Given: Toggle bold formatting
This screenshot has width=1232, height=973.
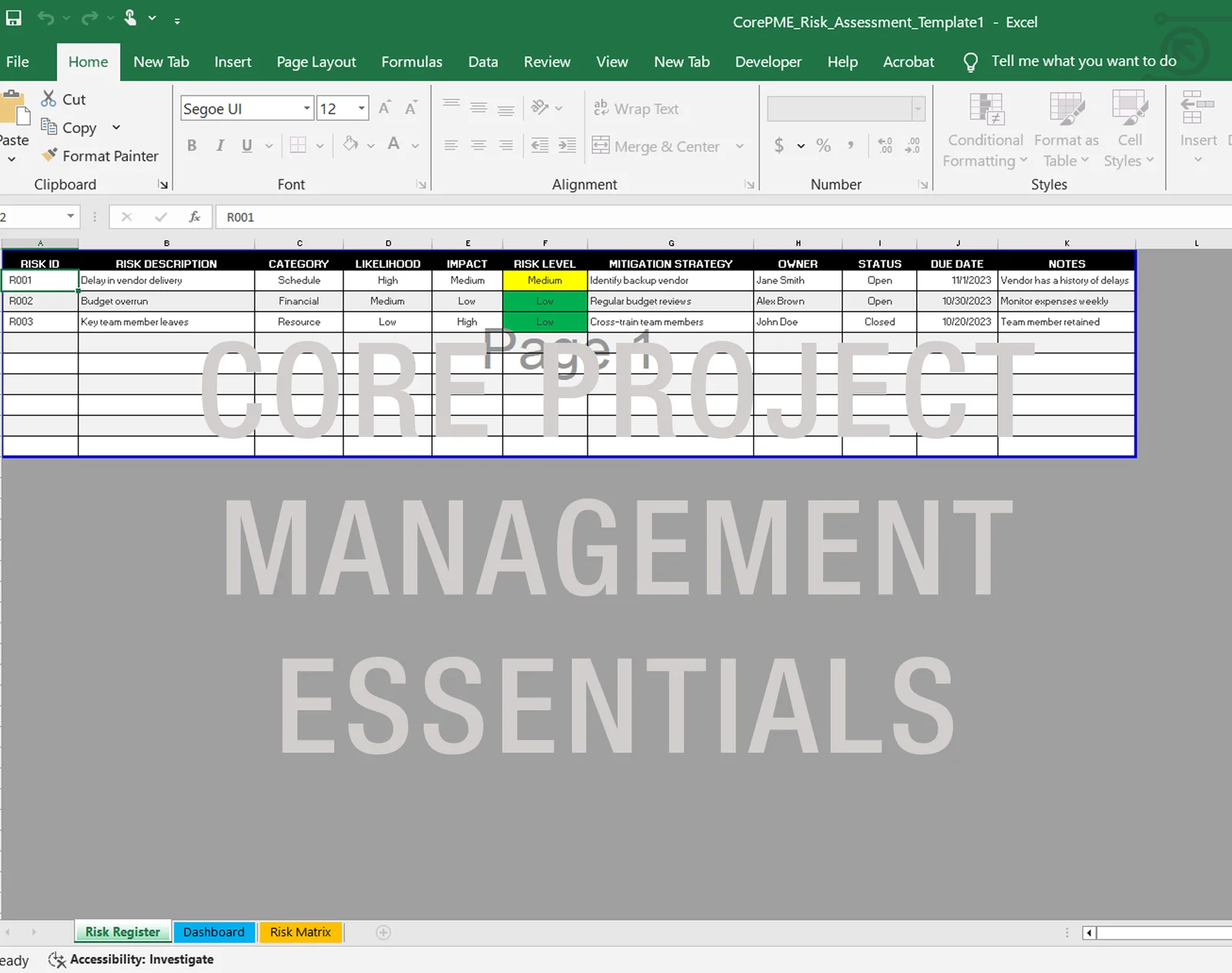Looking at the screenshot, I should [192, 145].
